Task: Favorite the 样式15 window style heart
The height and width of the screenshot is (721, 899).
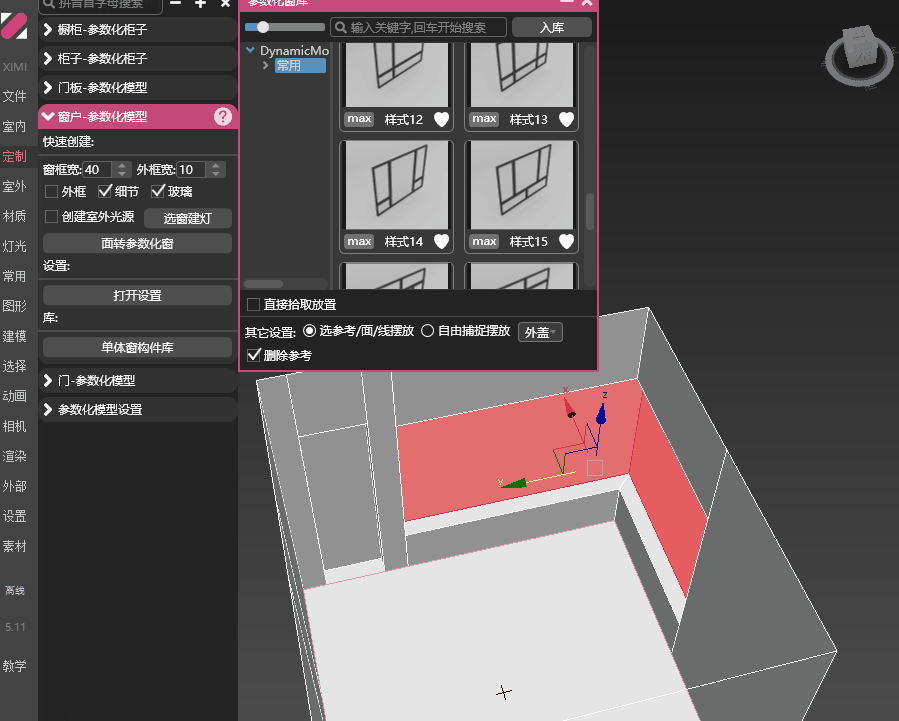Action: [x=566, y=241]
